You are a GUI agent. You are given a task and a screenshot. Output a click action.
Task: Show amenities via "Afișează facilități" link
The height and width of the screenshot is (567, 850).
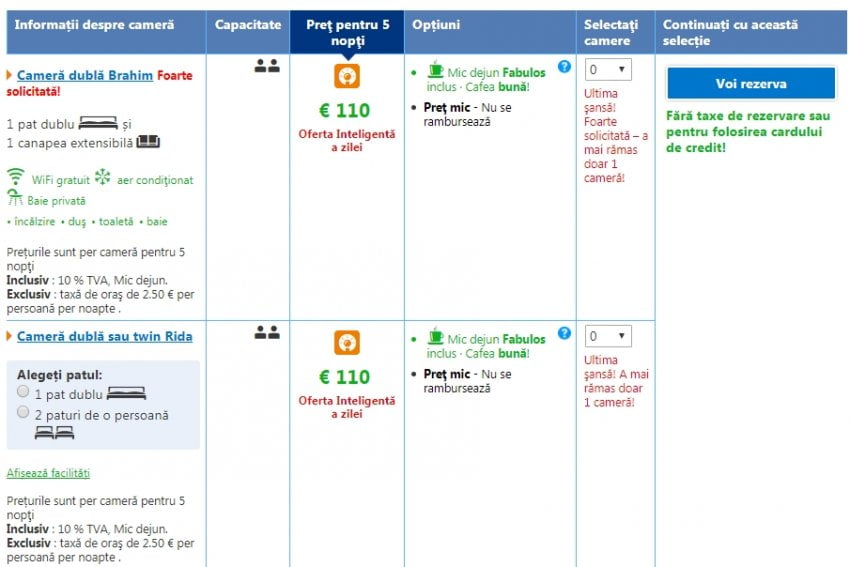point(48,473)
